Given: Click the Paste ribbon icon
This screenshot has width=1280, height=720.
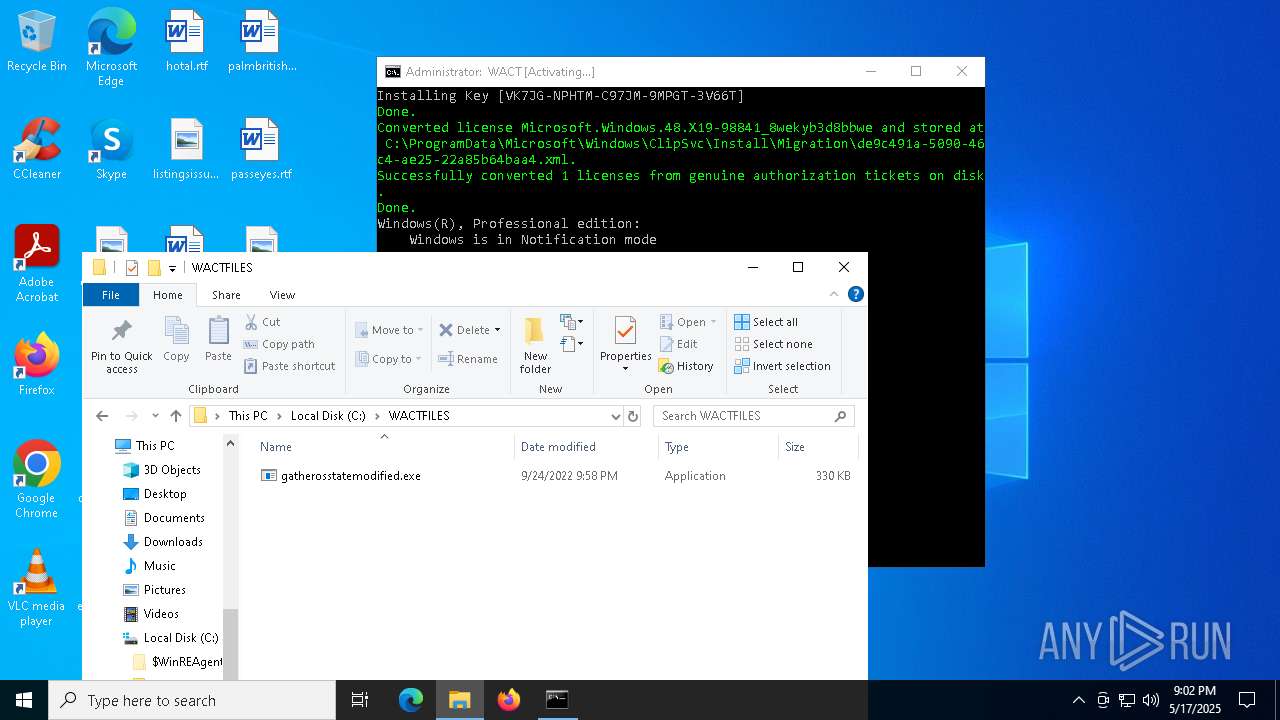Looking at the screenshot, I should [x=218, y=339].
